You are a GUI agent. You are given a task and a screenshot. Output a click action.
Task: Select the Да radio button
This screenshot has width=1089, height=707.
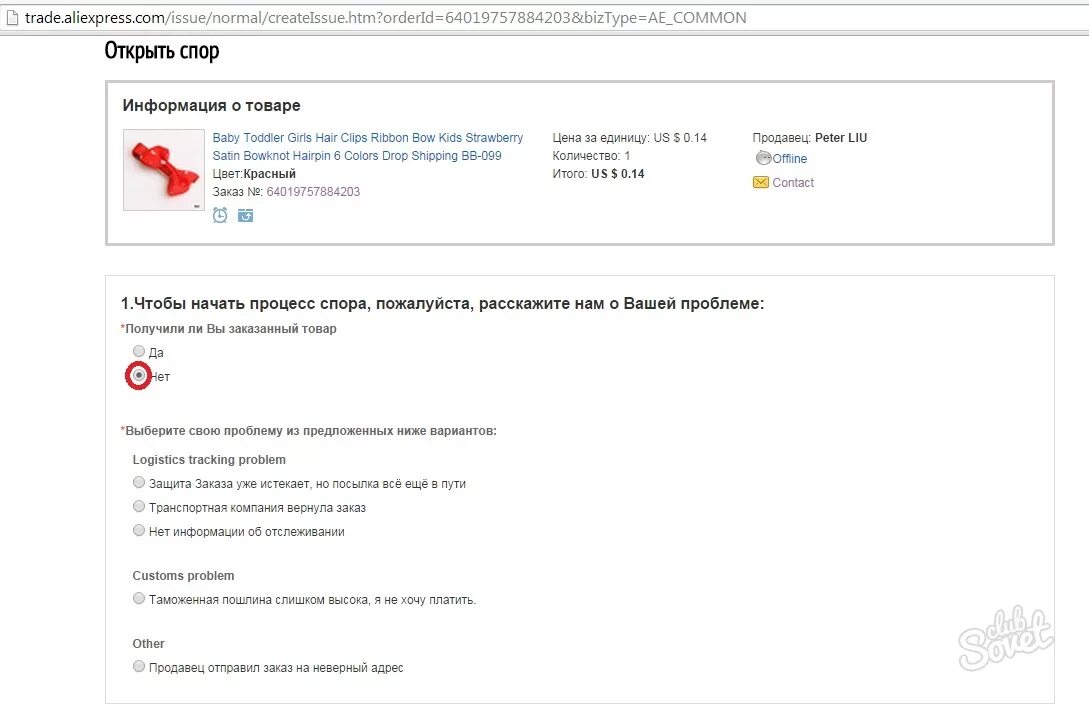(x=139, y=351)
